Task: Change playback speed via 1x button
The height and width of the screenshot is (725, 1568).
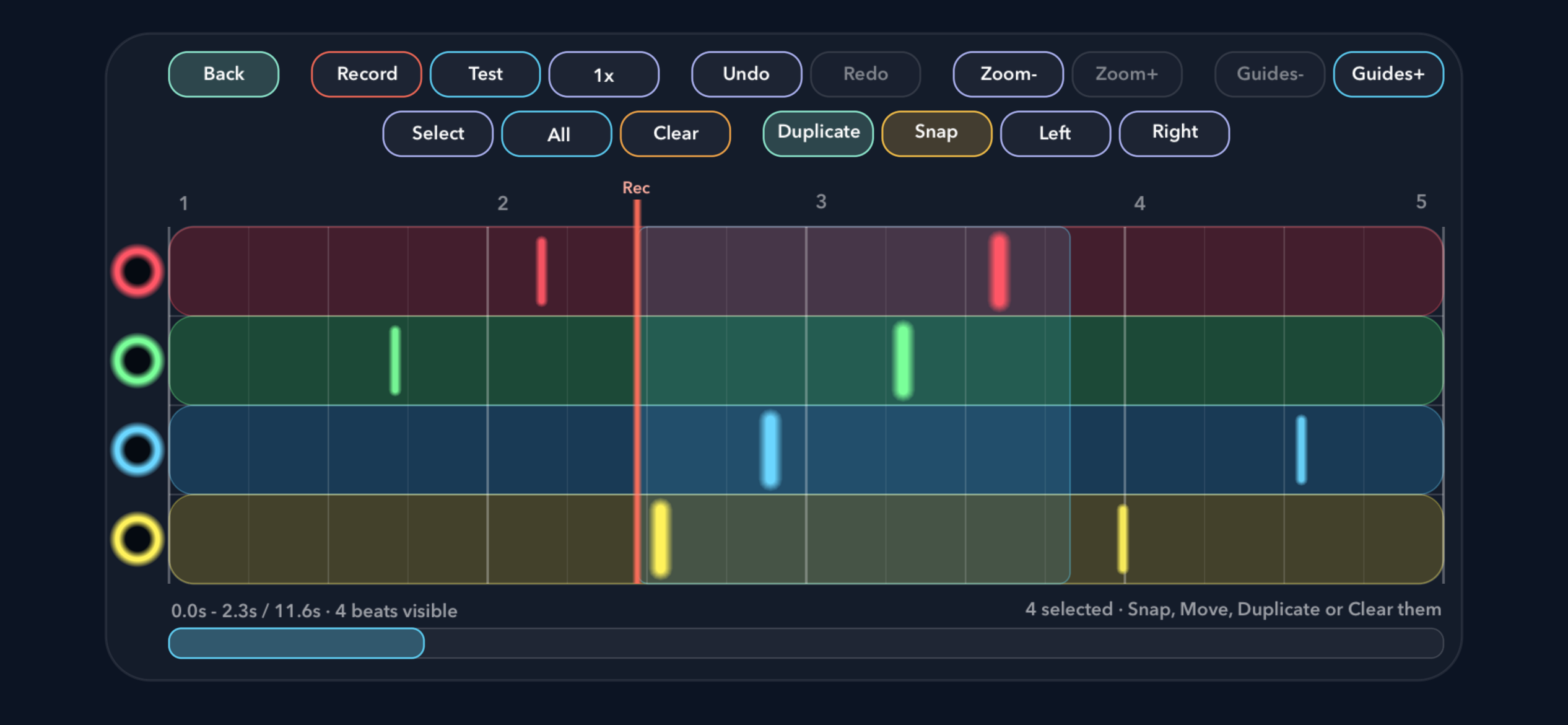Action: 604,74
